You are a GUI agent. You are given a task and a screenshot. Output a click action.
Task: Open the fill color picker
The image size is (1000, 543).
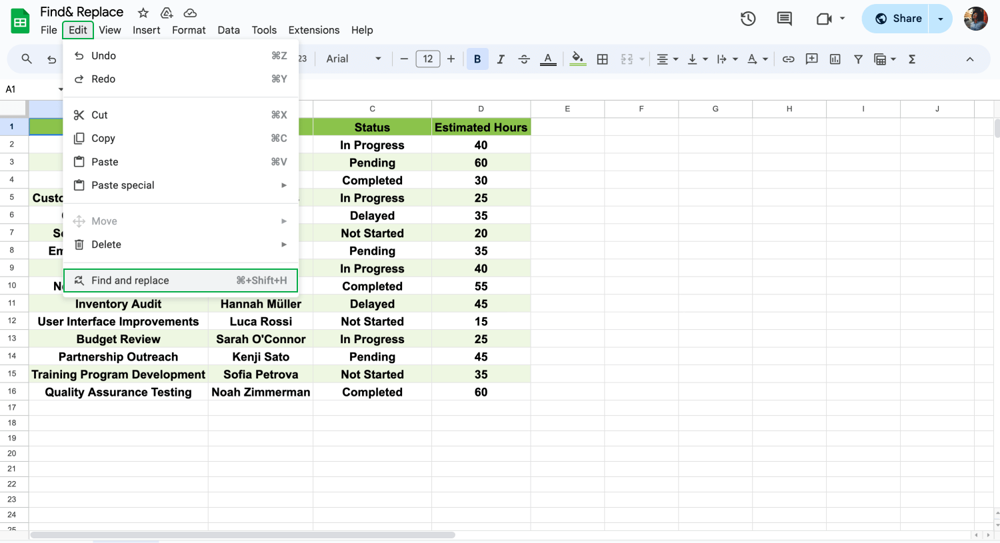point(578,59)
